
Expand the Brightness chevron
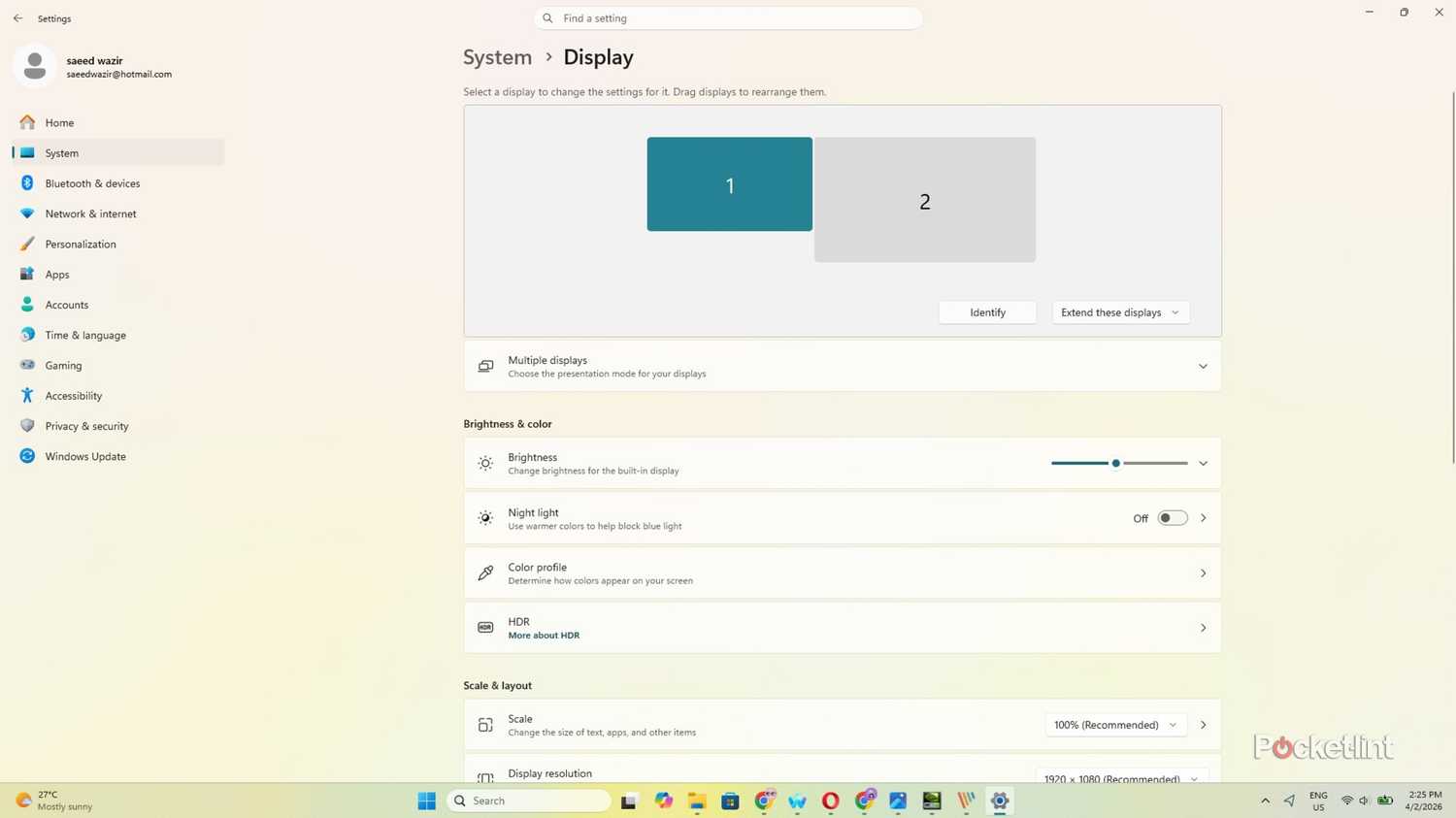tap(1202, 463)
